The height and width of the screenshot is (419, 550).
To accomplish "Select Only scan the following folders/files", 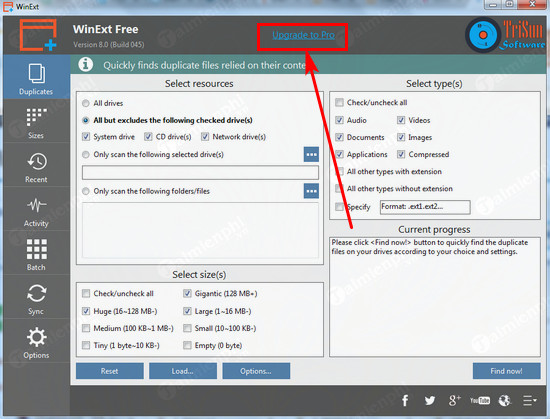I will click(86, 191).
